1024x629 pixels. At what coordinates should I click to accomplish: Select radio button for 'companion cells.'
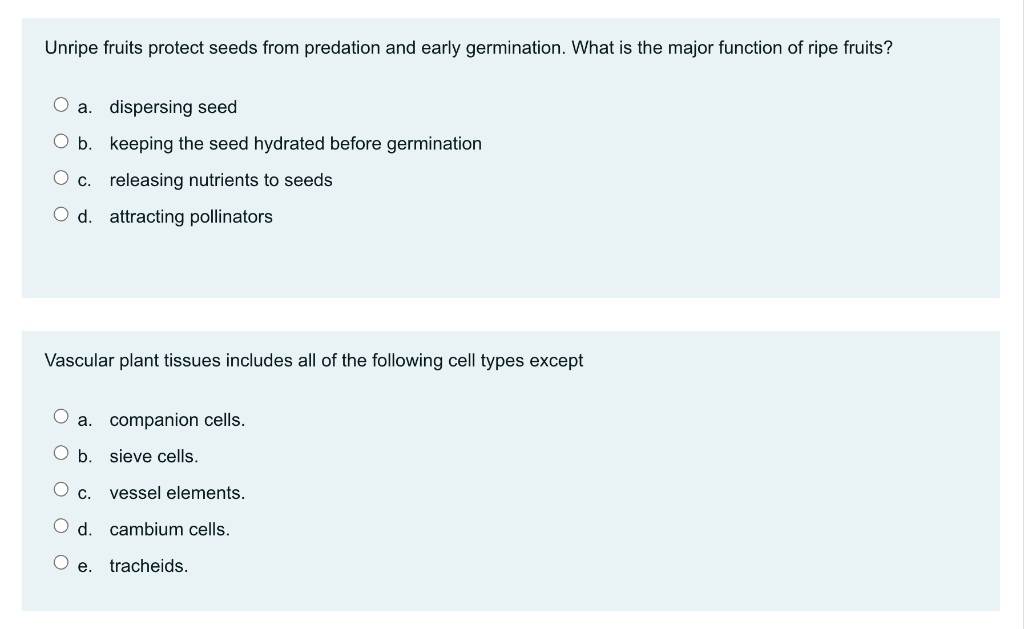62,419
